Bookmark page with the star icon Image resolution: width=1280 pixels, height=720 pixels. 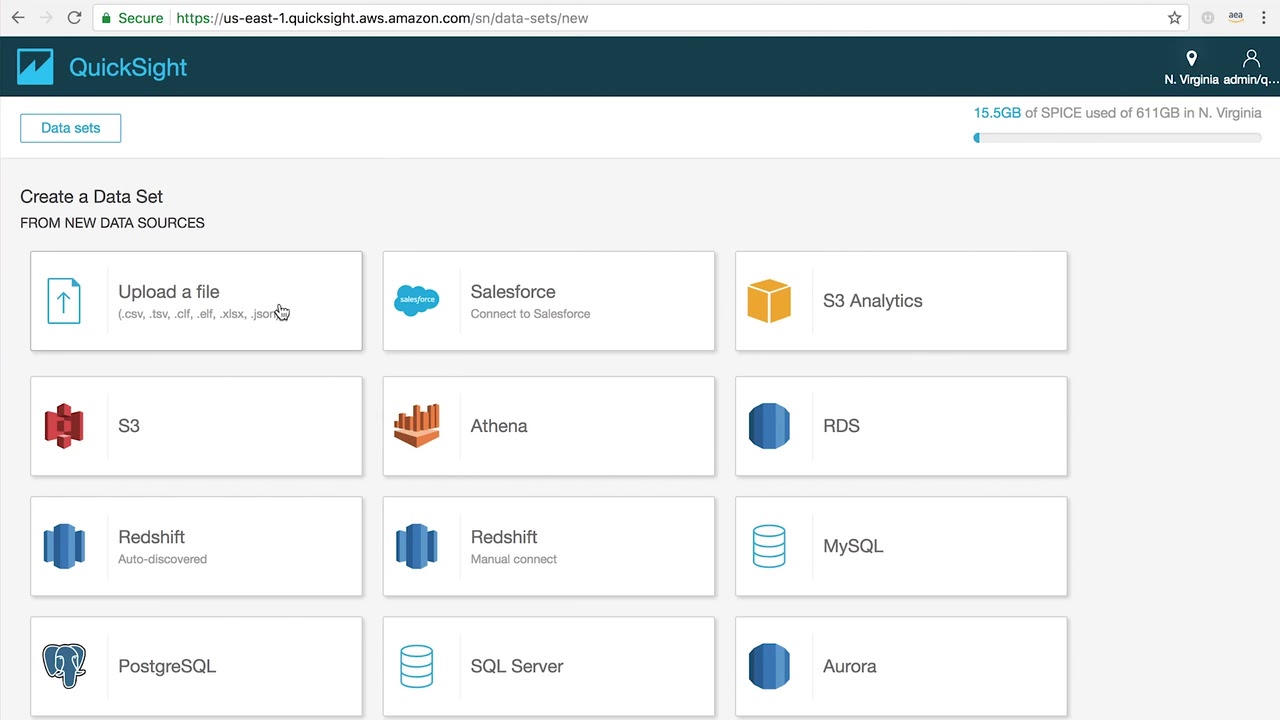pyautogui.click(x=1174, y=18)
